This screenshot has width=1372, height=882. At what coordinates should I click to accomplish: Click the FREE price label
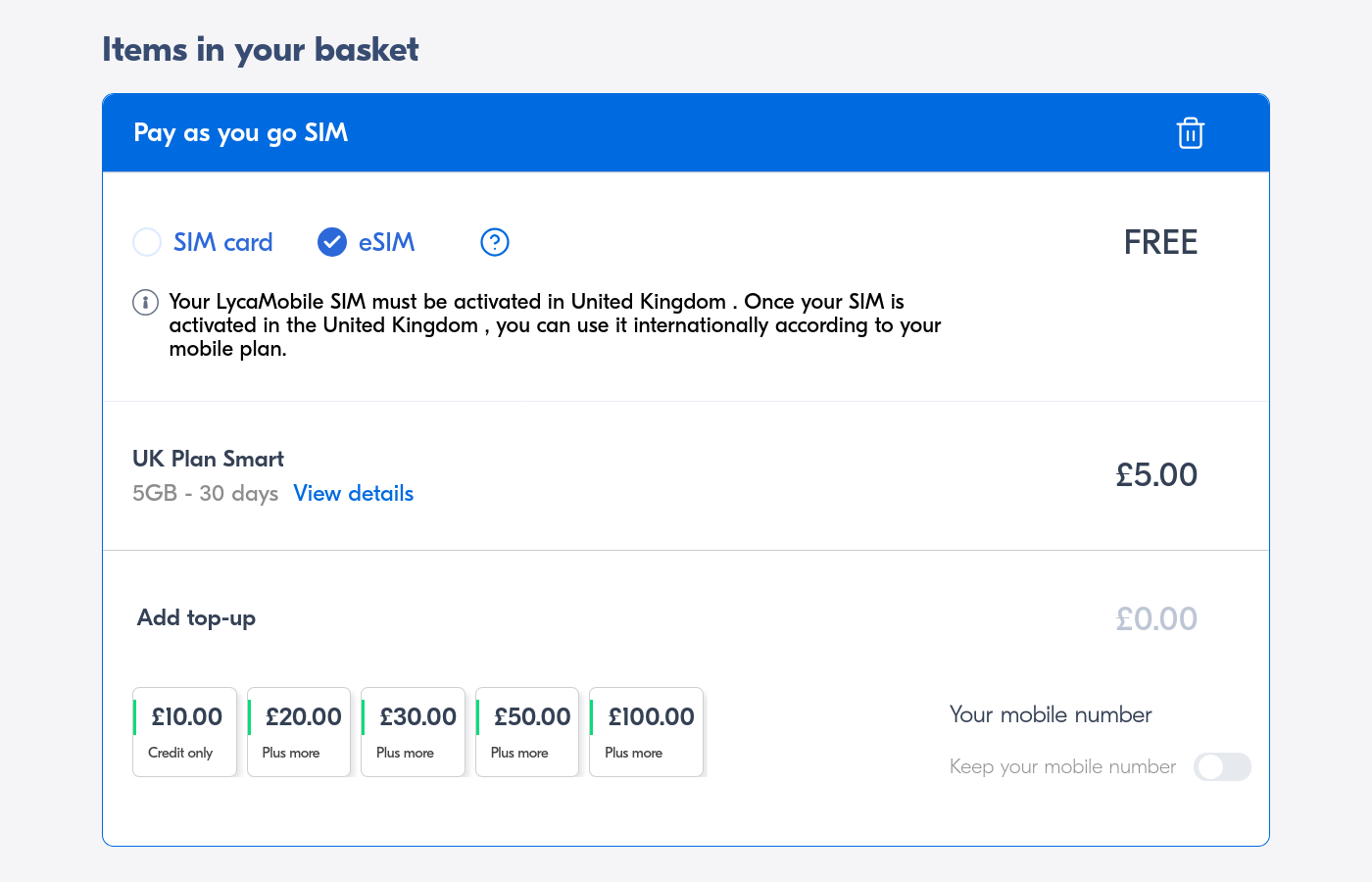tap(1160, 242)
